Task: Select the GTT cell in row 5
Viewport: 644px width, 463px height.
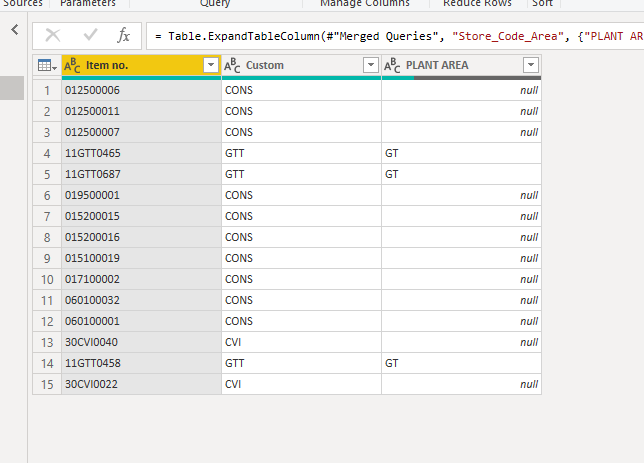Action: (301, 174)
